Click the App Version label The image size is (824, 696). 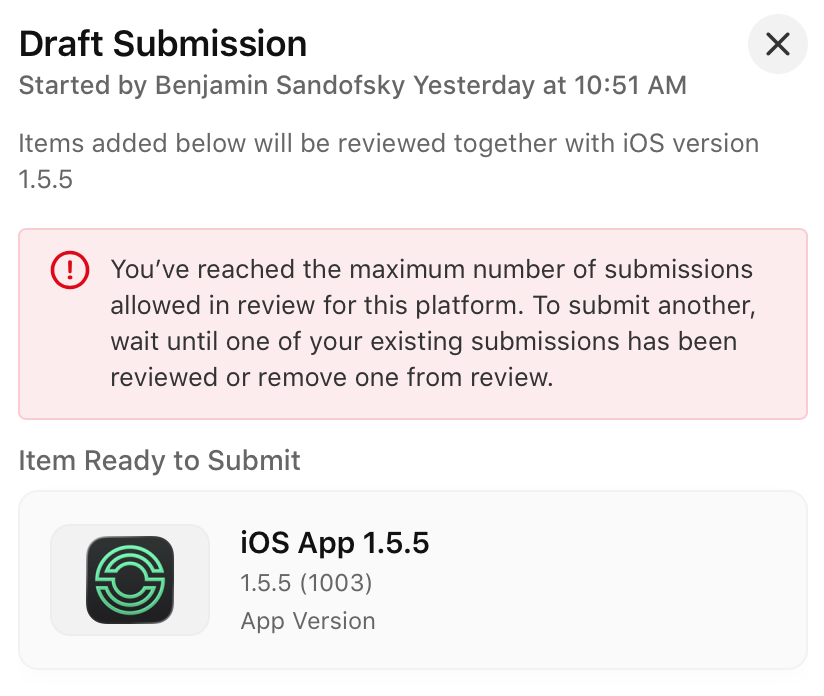coord(308,621)
